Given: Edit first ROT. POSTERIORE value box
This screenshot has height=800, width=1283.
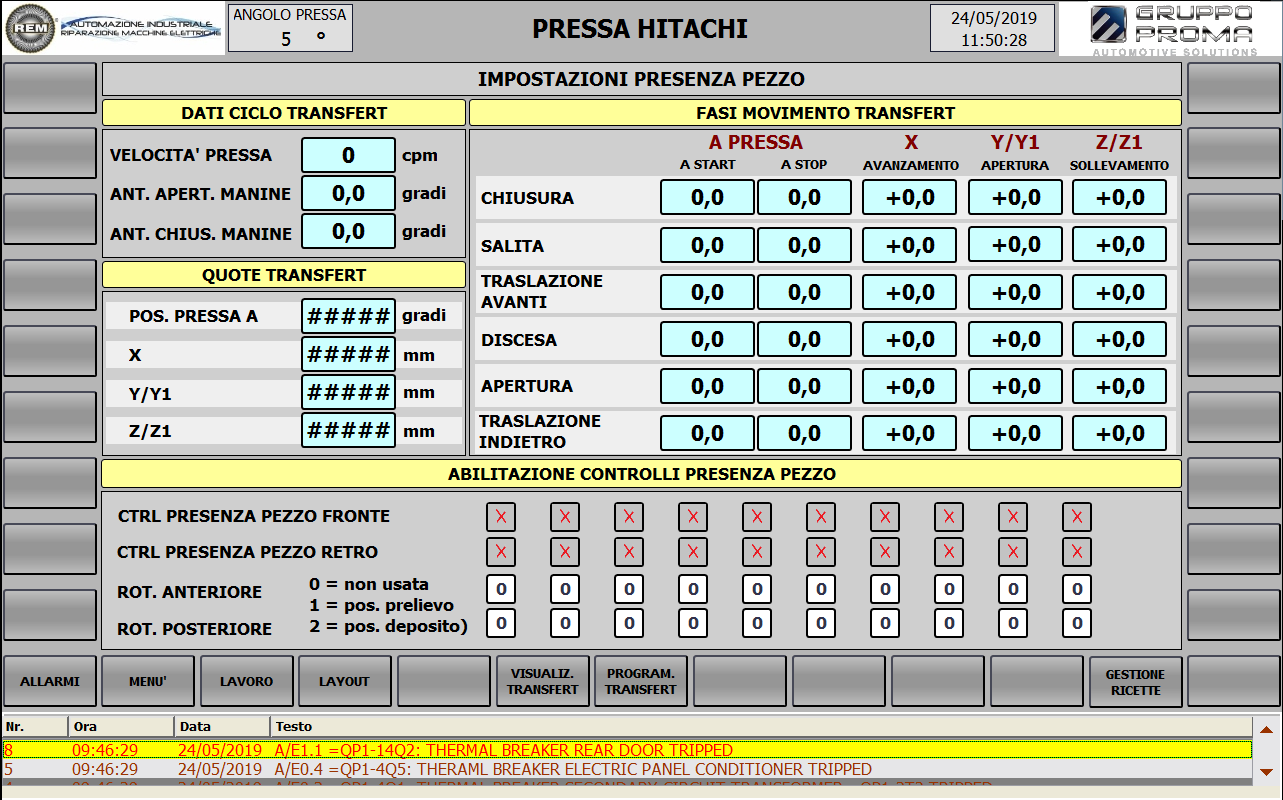Looking at the screenshot, I should coord(501,624).
